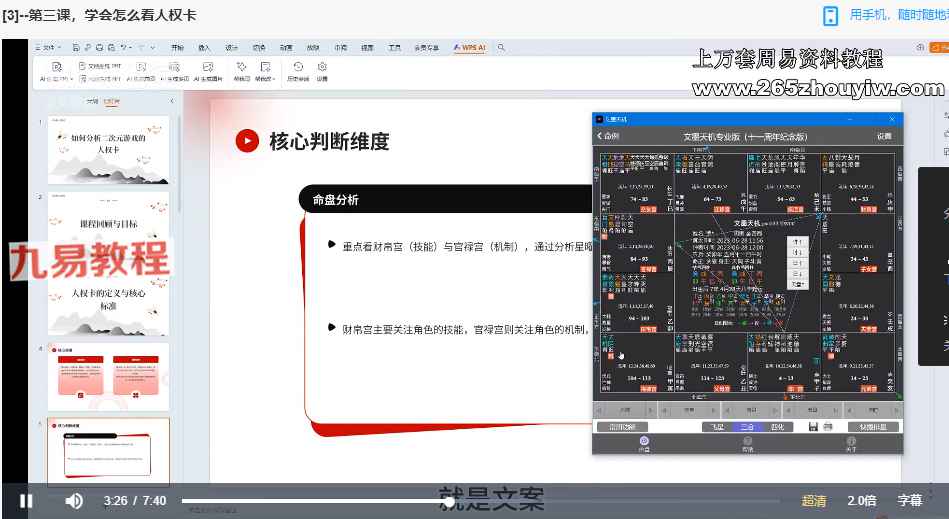This screenshot has height=519, width=949.
Task: Click the printer icon in chart app
Action: point(828,427)
